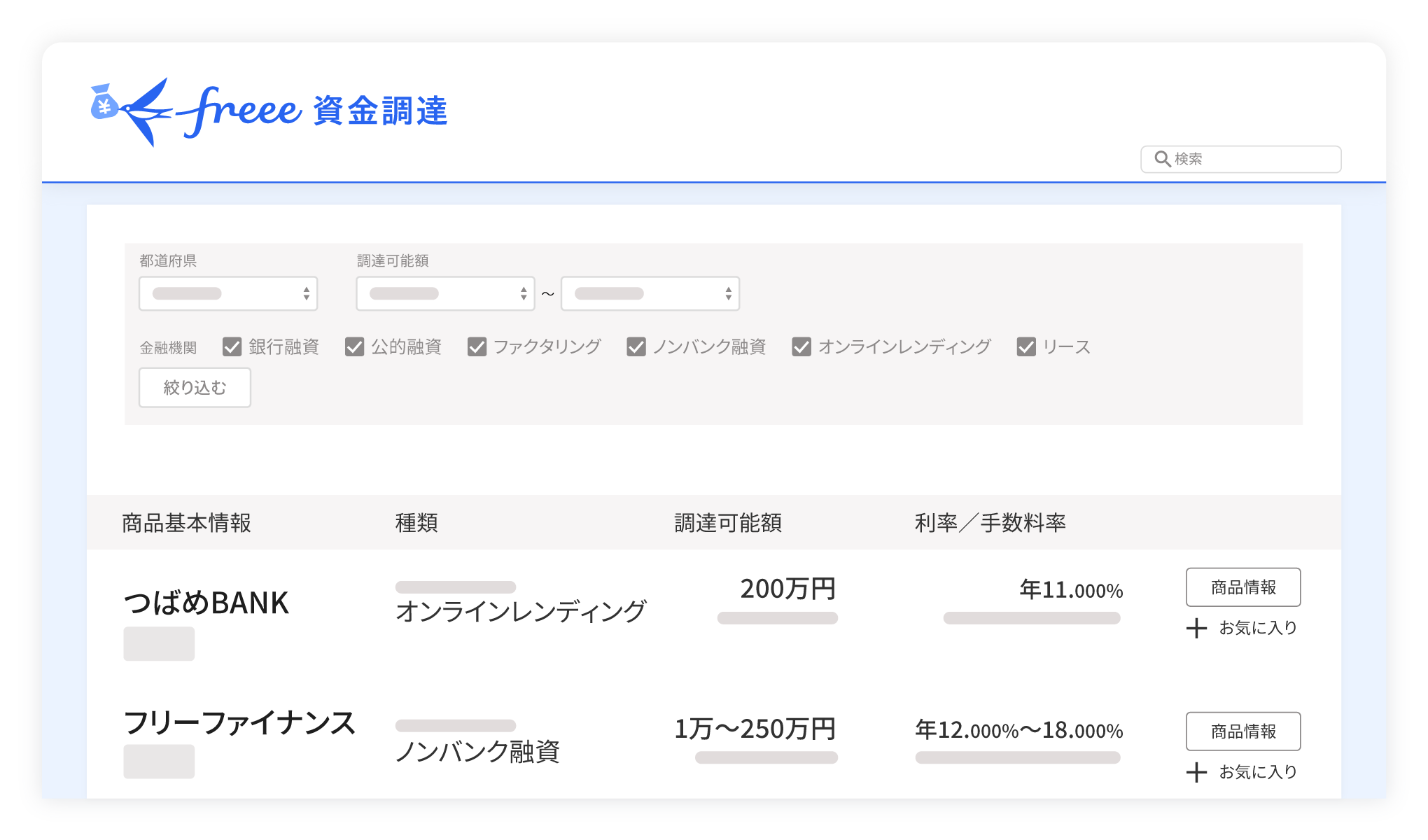Open 商品情報 for つばめBANK
Image resolution: width=1428 pixels, height=840 pixels.
coord(1243,587)
